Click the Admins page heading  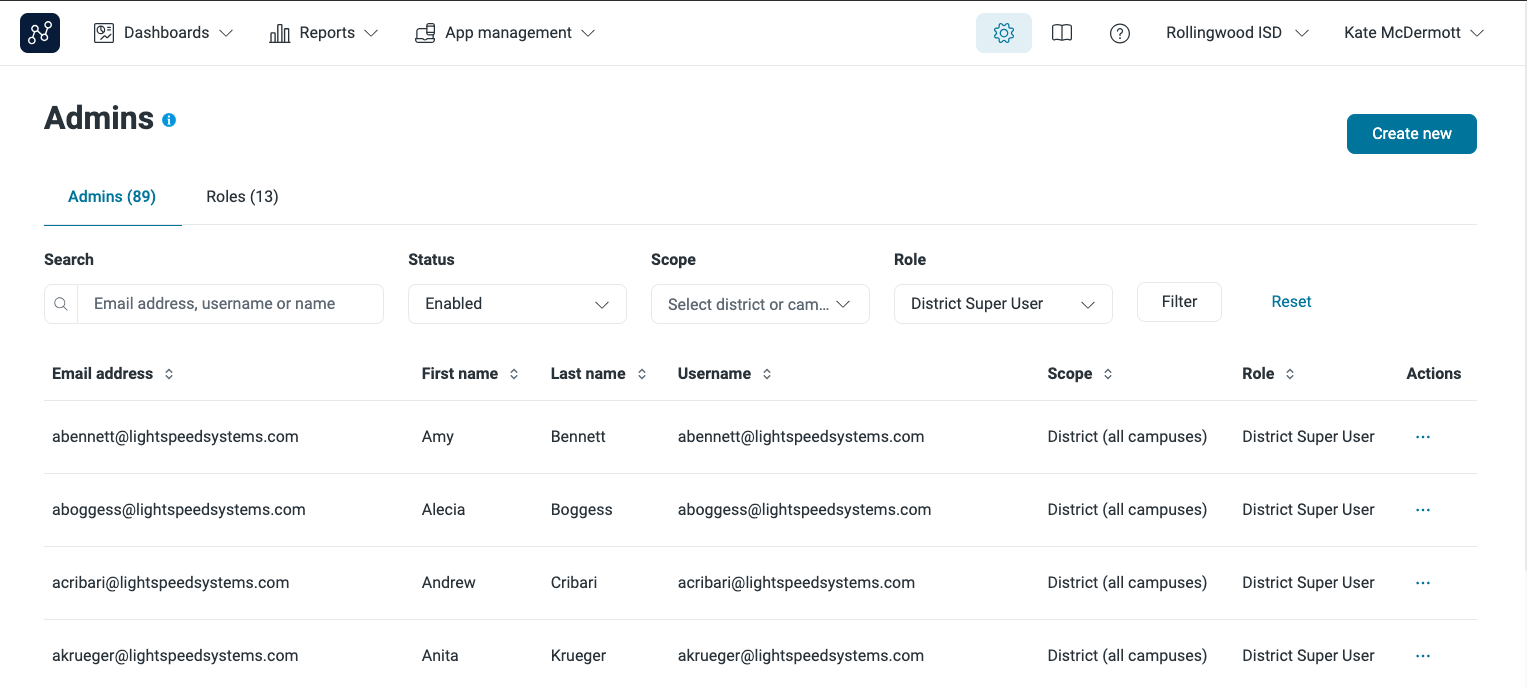click(x=99, y=118)
